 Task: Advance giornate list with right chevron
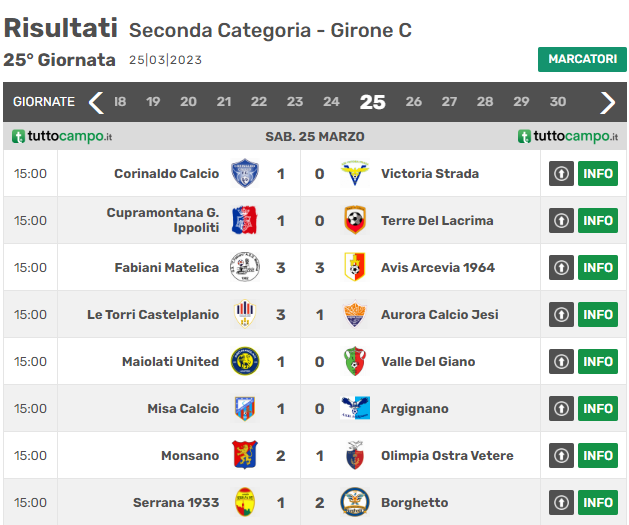click(607, 103)
